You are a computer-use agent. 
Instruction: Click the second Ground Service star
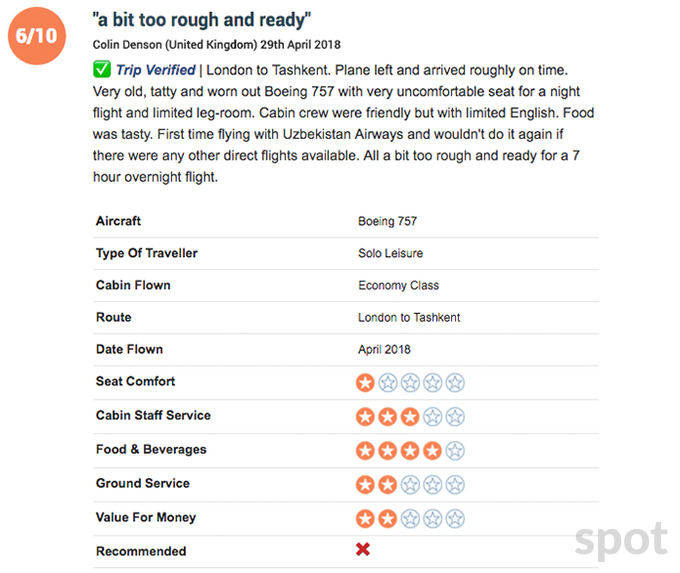point(388,484)
